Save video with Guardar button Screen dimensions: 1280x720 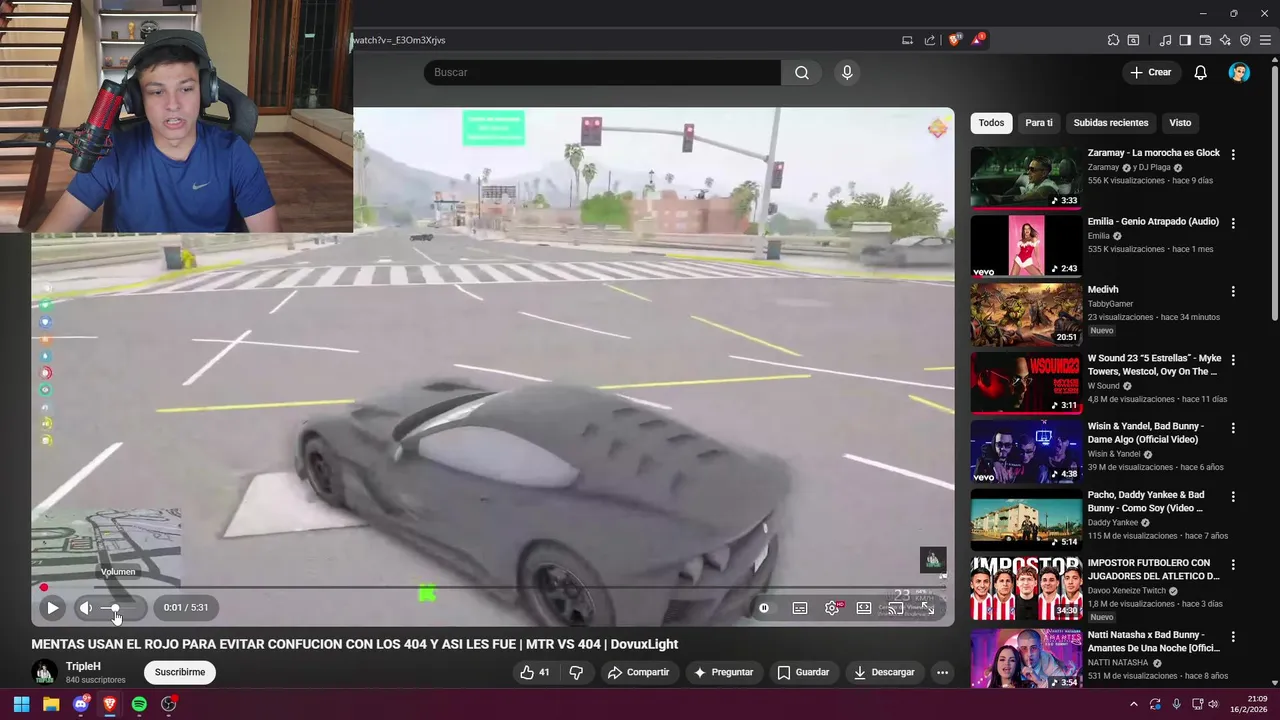[803, 672]
